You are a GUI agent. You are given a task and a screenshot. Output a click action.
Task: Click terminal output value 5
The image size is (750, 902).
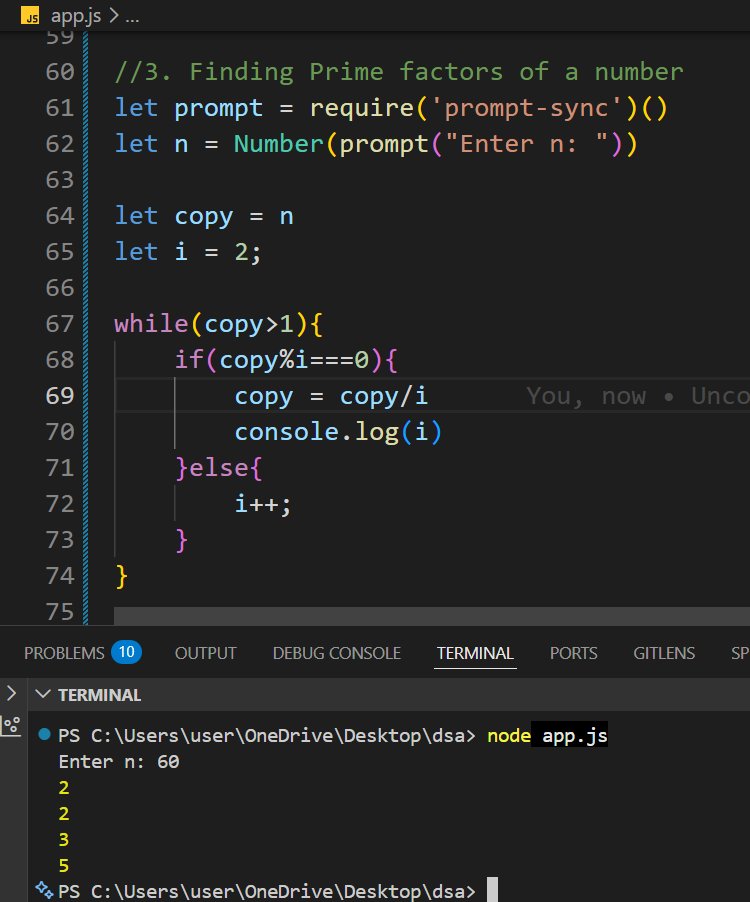[x=64, y=865]
